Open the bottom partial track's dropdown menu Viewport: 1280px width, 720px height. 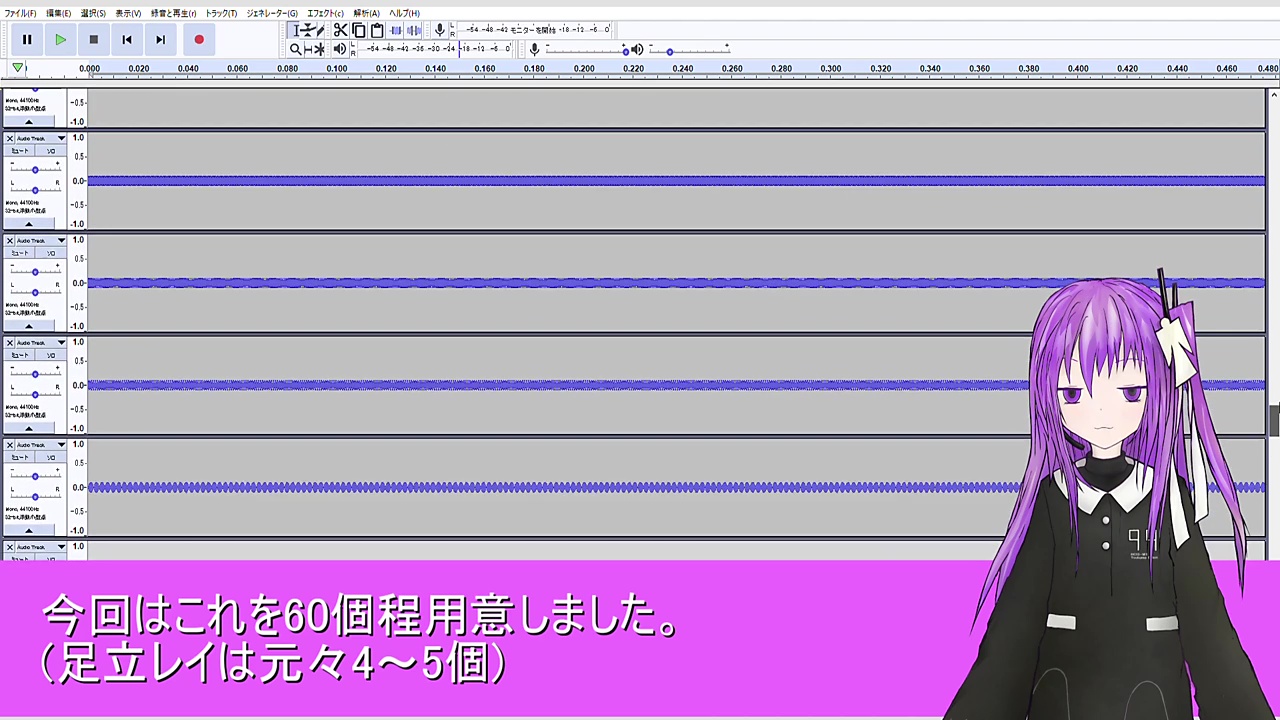point(60,547)
